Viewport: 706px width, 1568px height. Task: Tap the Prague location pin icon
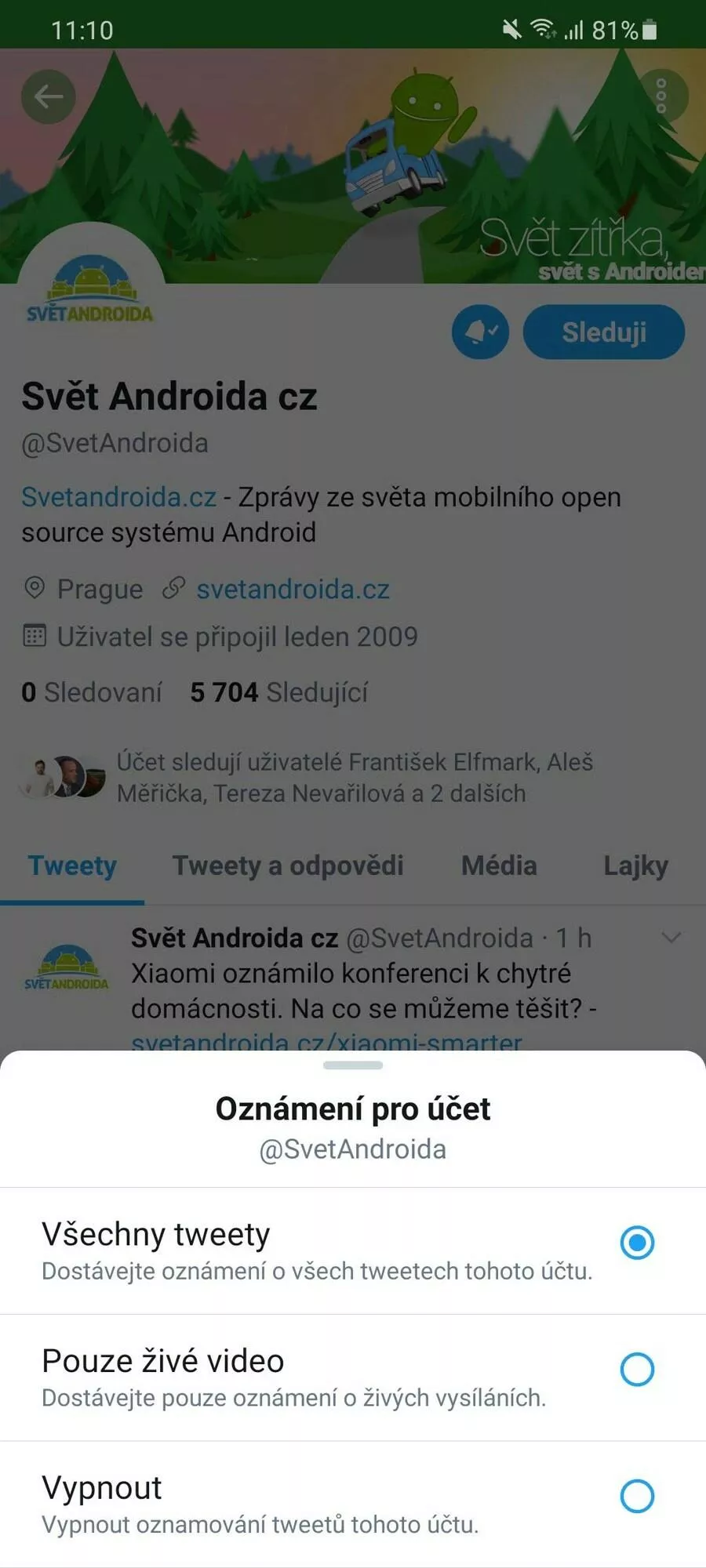[x=35, y=587]
